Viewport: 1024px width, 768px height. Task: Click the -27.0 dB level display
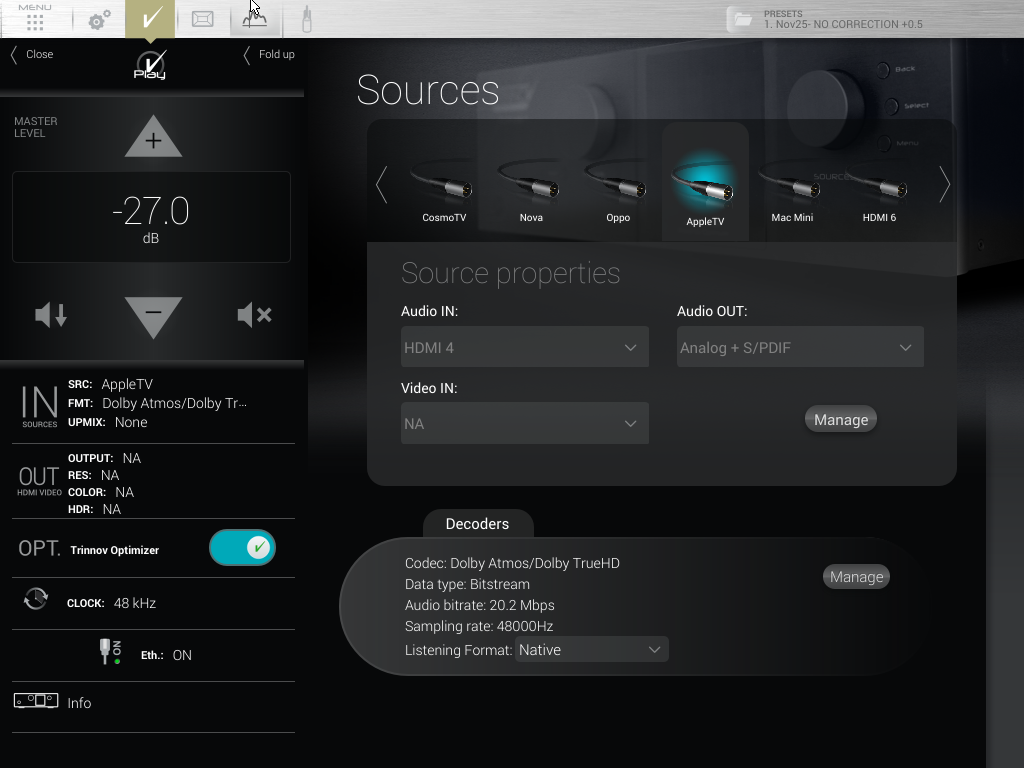(152, 217)
